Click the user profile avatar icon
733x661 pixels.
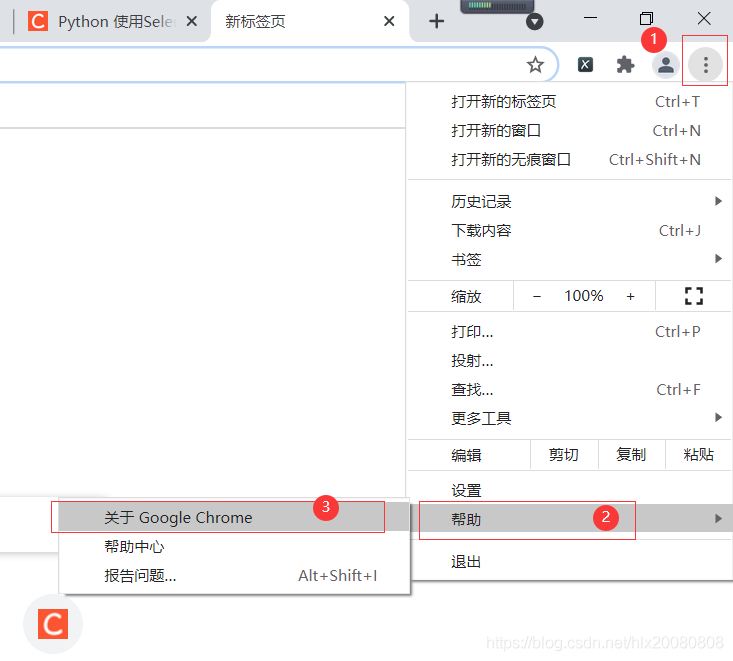665,65
